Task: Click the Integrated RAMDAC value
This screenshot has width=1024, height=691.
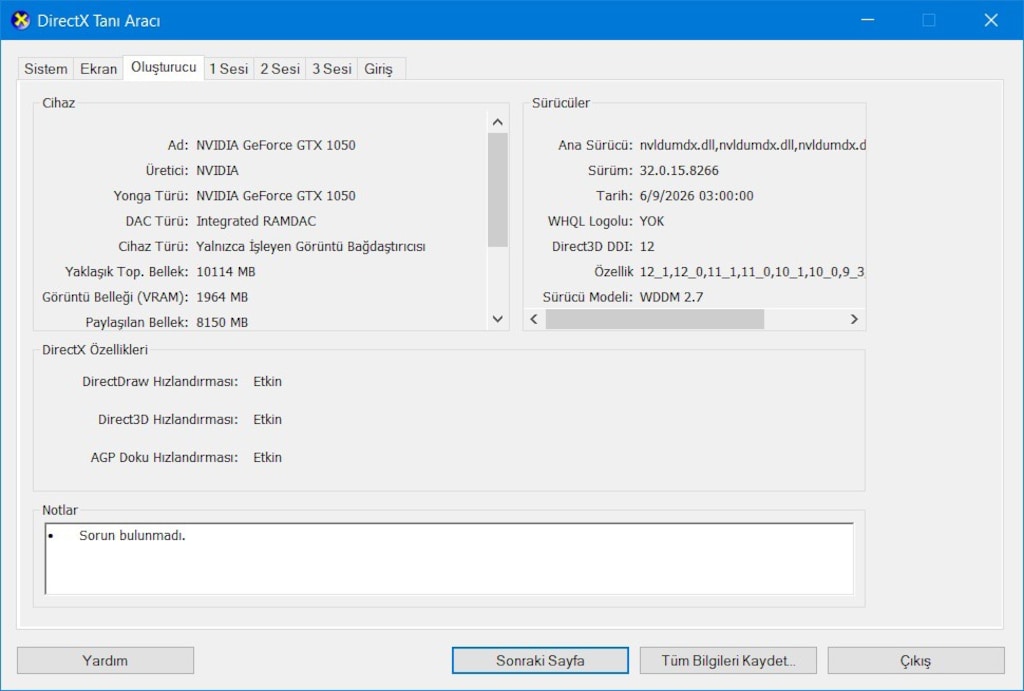Action: point(256,221)
